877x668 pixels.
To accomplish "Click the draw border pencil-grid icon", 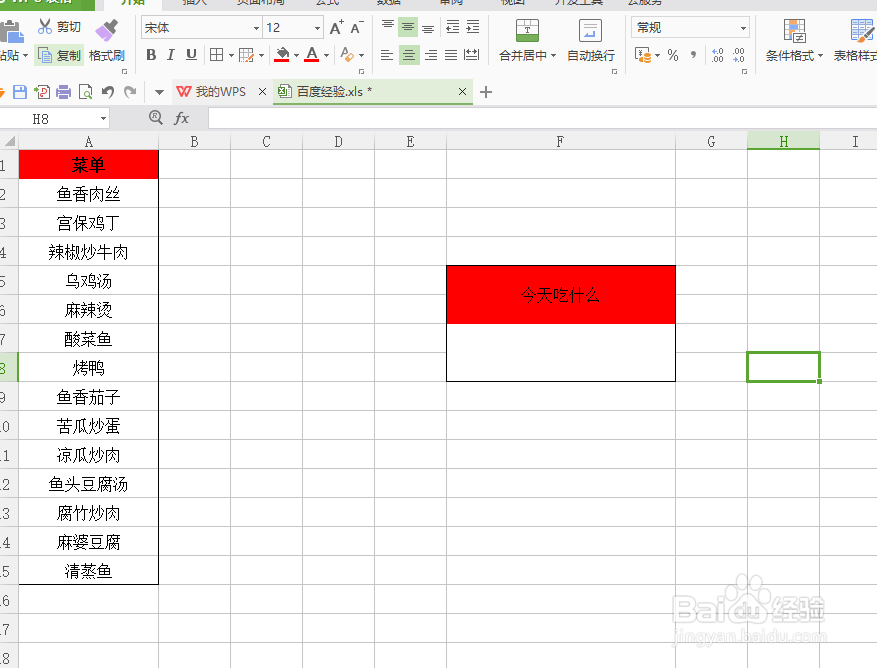I will [x=246, y=55].
